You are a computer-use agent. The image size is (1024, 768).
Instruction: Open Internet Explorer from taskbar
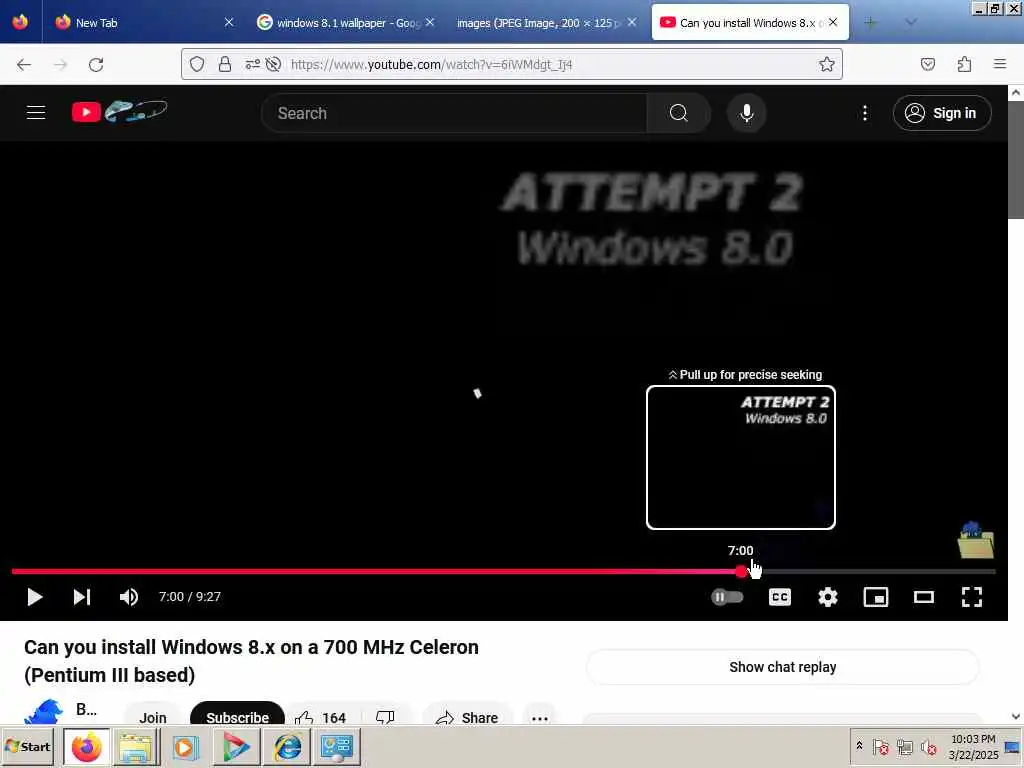(287, 746)
